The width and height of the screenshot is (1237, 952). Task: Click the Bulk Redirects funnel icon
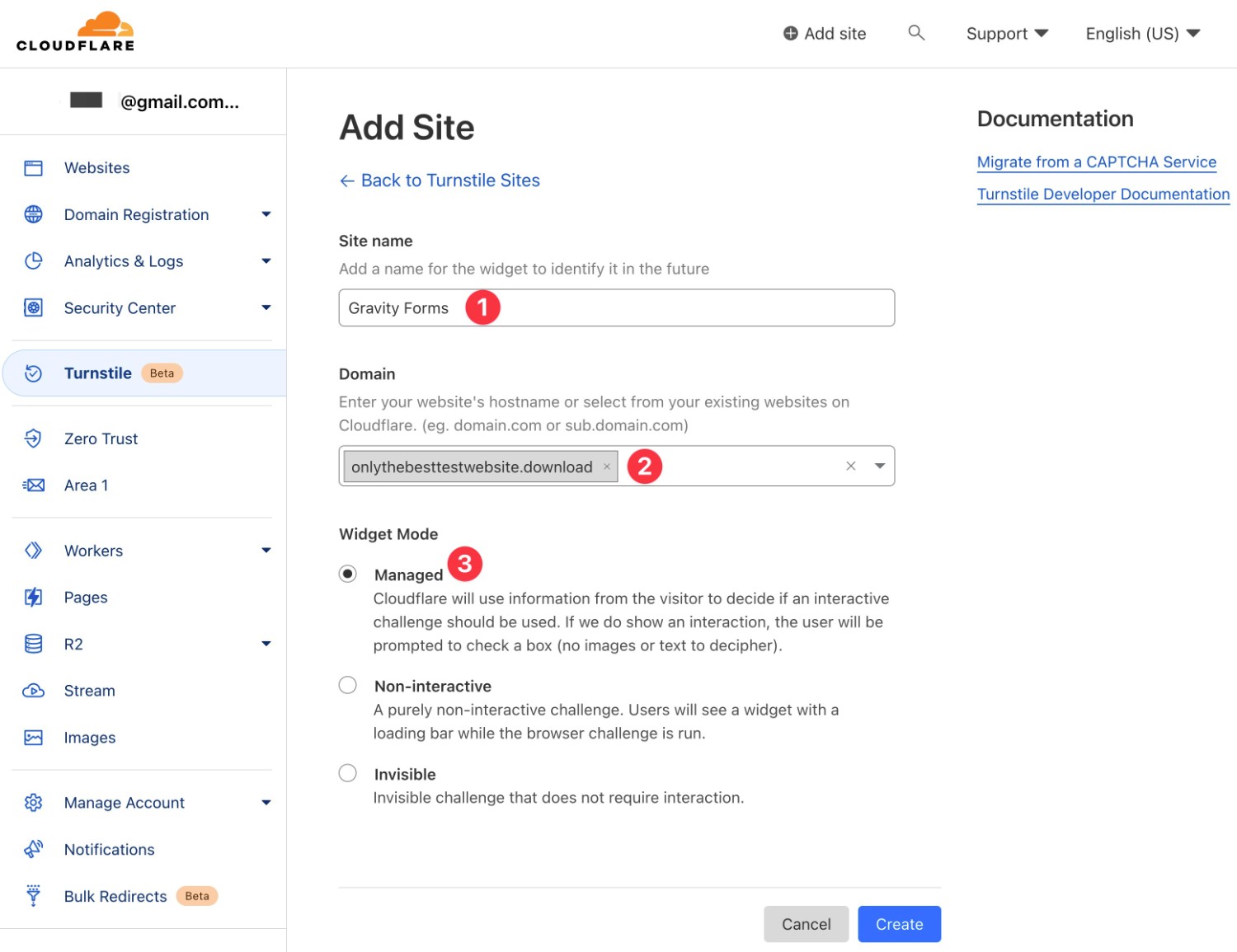(x=33, y=896)
